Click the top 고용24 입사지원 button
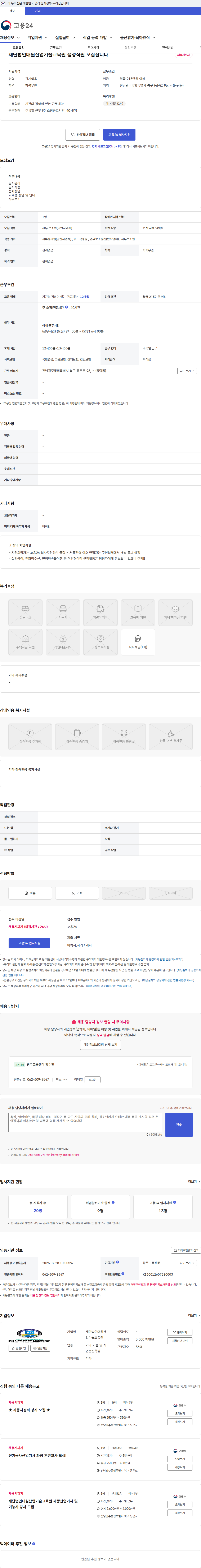The image size is (201, 1568). coord(119,135)
